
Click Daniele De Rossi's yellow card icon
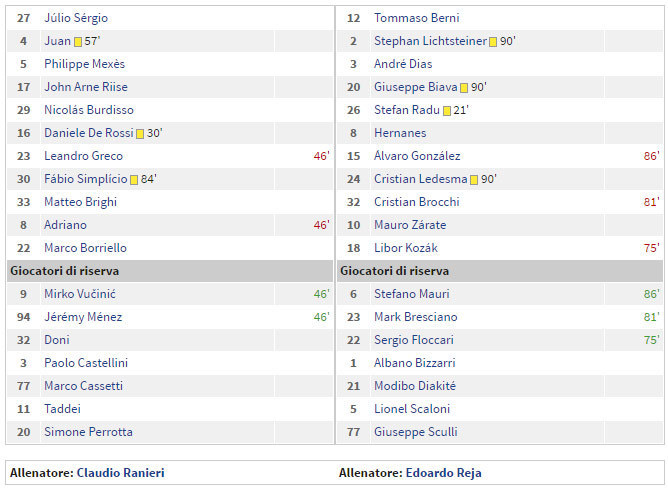point(140,134)
